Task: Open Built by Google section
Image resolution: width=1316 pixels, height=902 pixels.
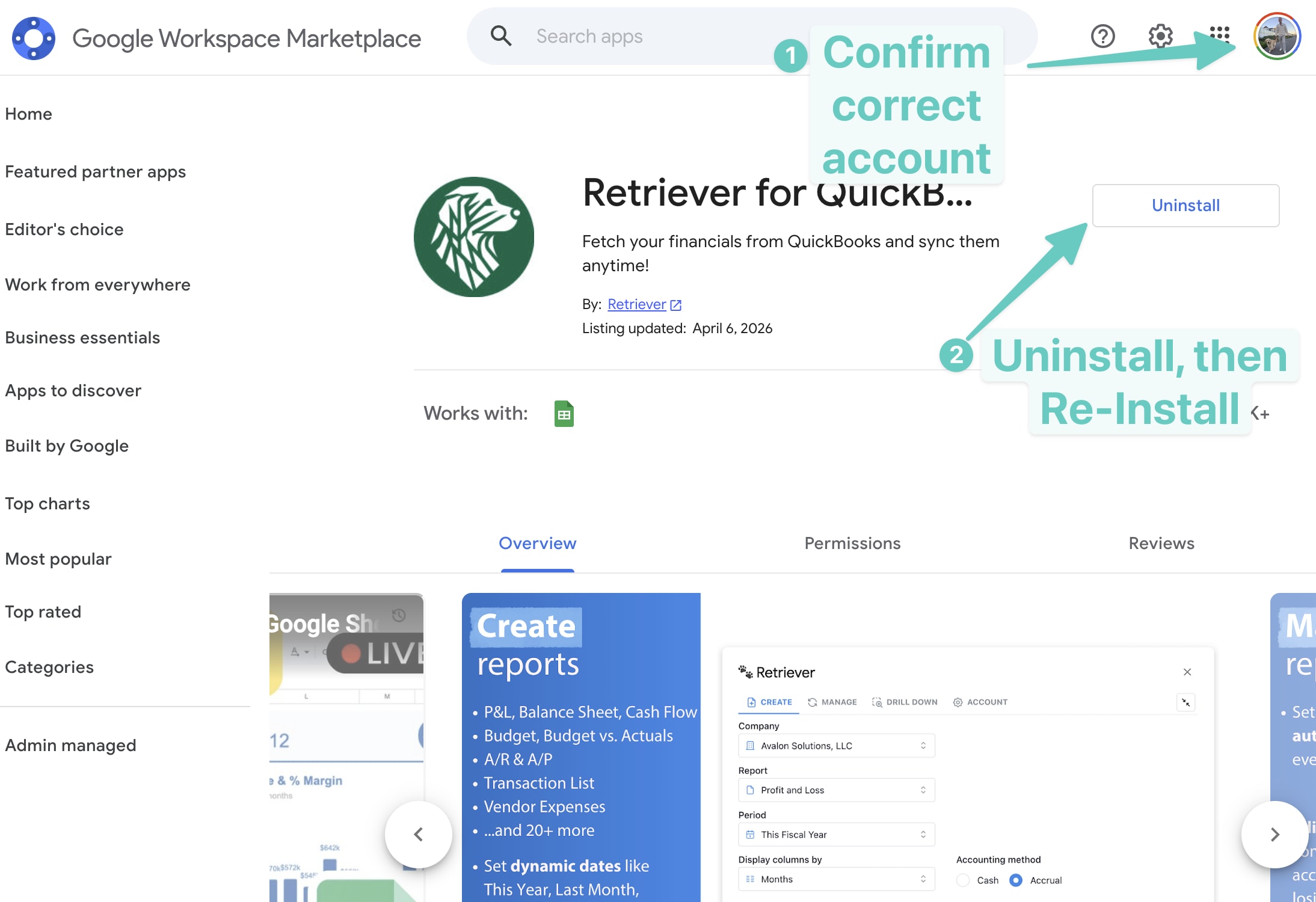Action: [67, 446]
